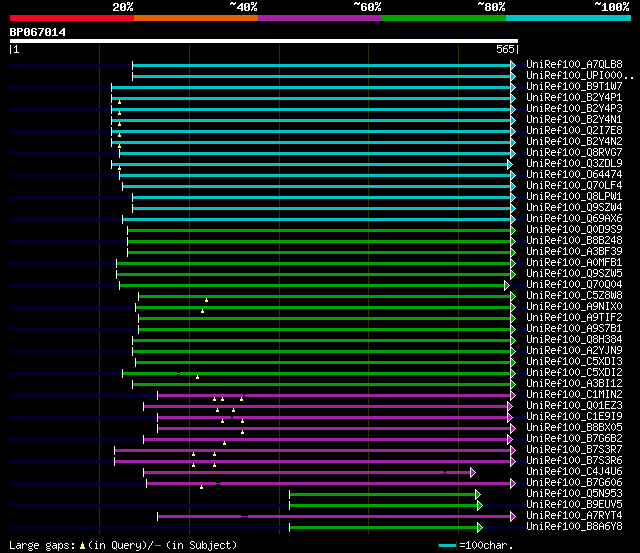Select the label UniRef100_Q01EZ3
Screen dimensions: 640x553
[x=574, y=406]
